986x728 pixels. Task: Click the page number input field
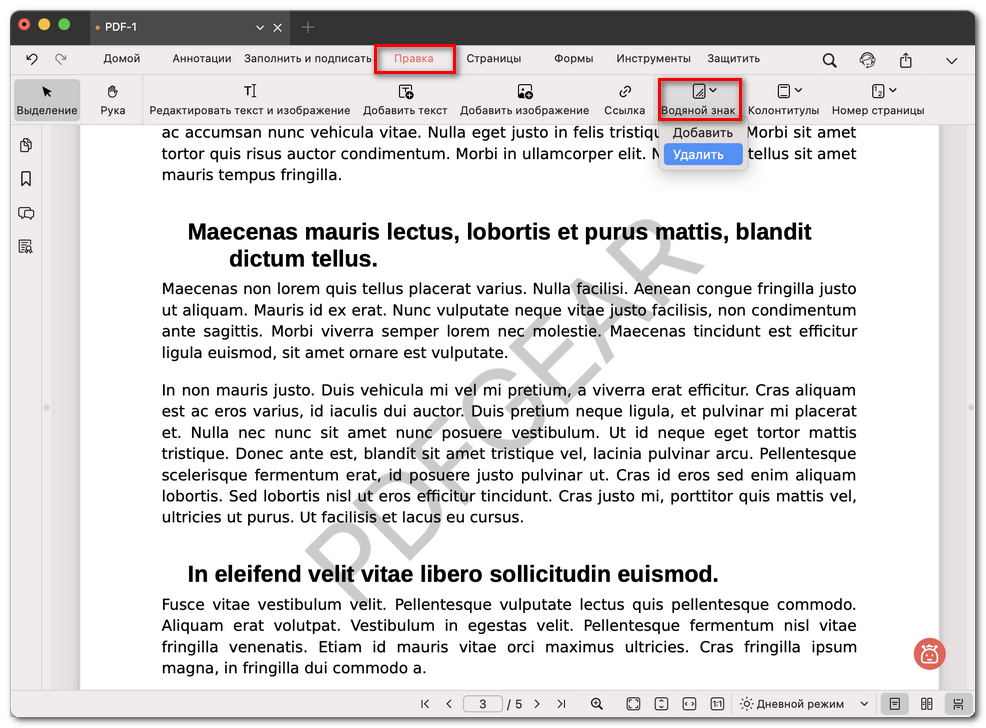pos(483,704)
